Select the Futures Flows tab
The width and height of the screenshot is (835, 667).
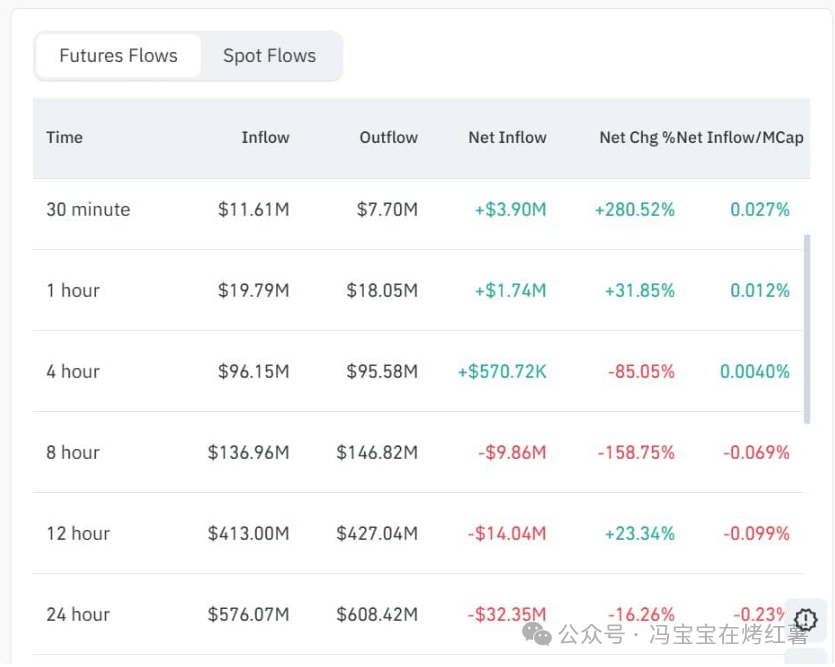pyautogui.click(x=118, y=56)
